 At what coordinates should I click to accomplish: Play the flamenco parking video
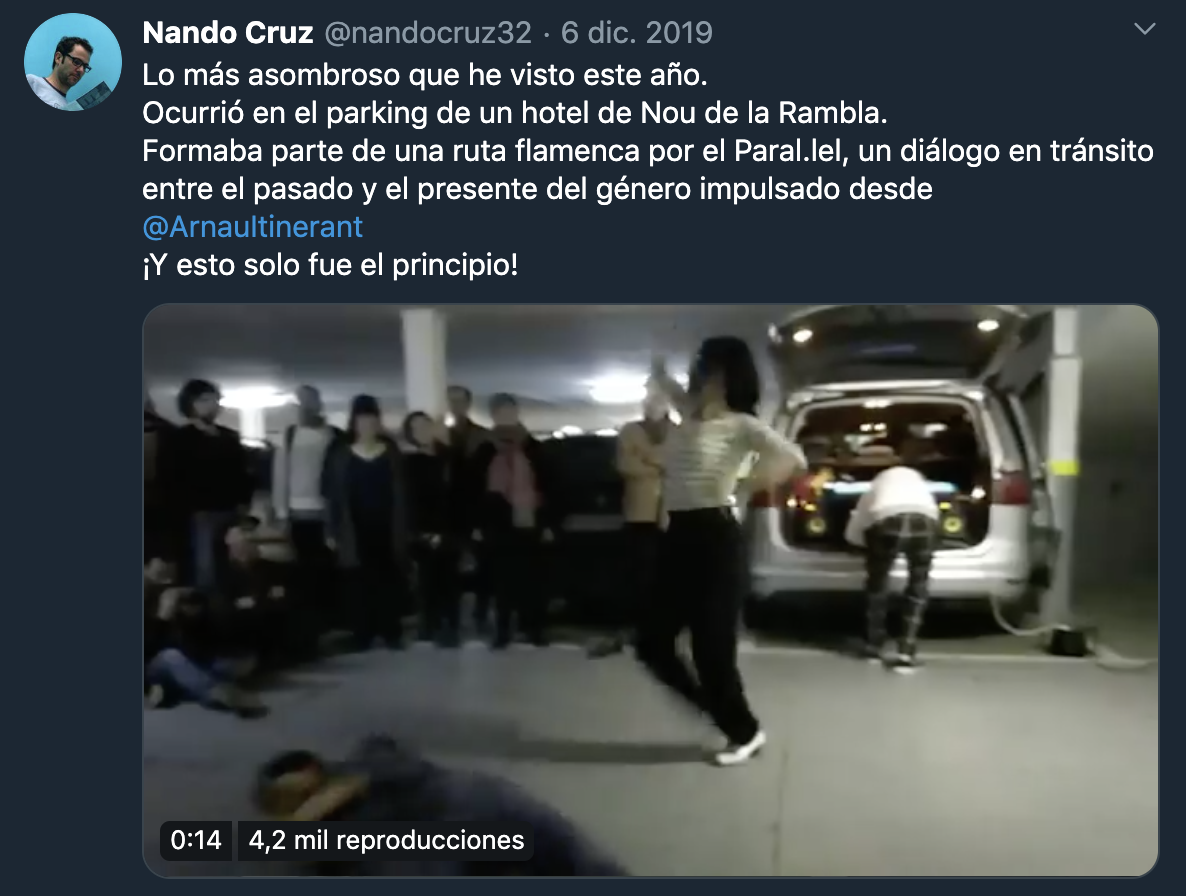[650, 591]
